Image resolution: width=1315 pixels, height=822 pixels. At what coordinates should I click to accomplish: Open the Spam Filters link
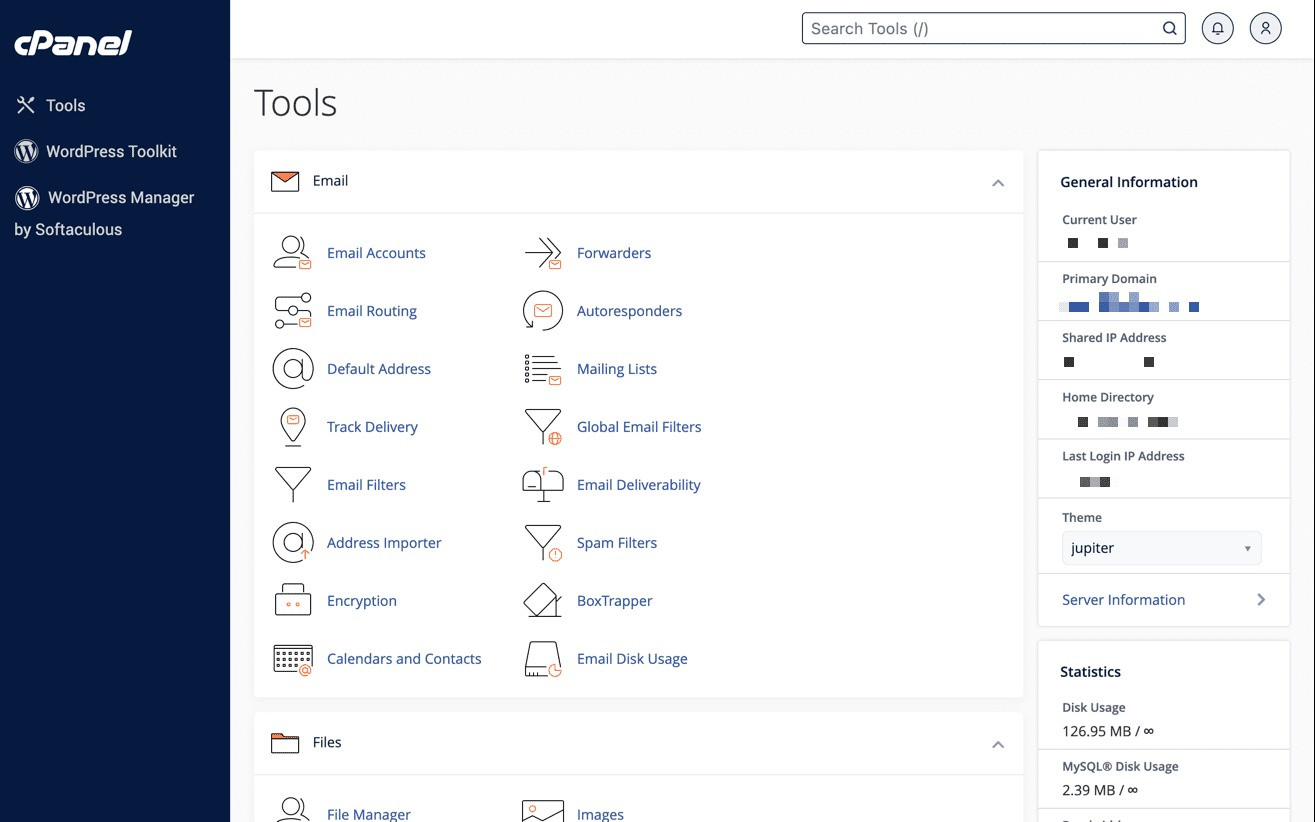tap(617, 543)
